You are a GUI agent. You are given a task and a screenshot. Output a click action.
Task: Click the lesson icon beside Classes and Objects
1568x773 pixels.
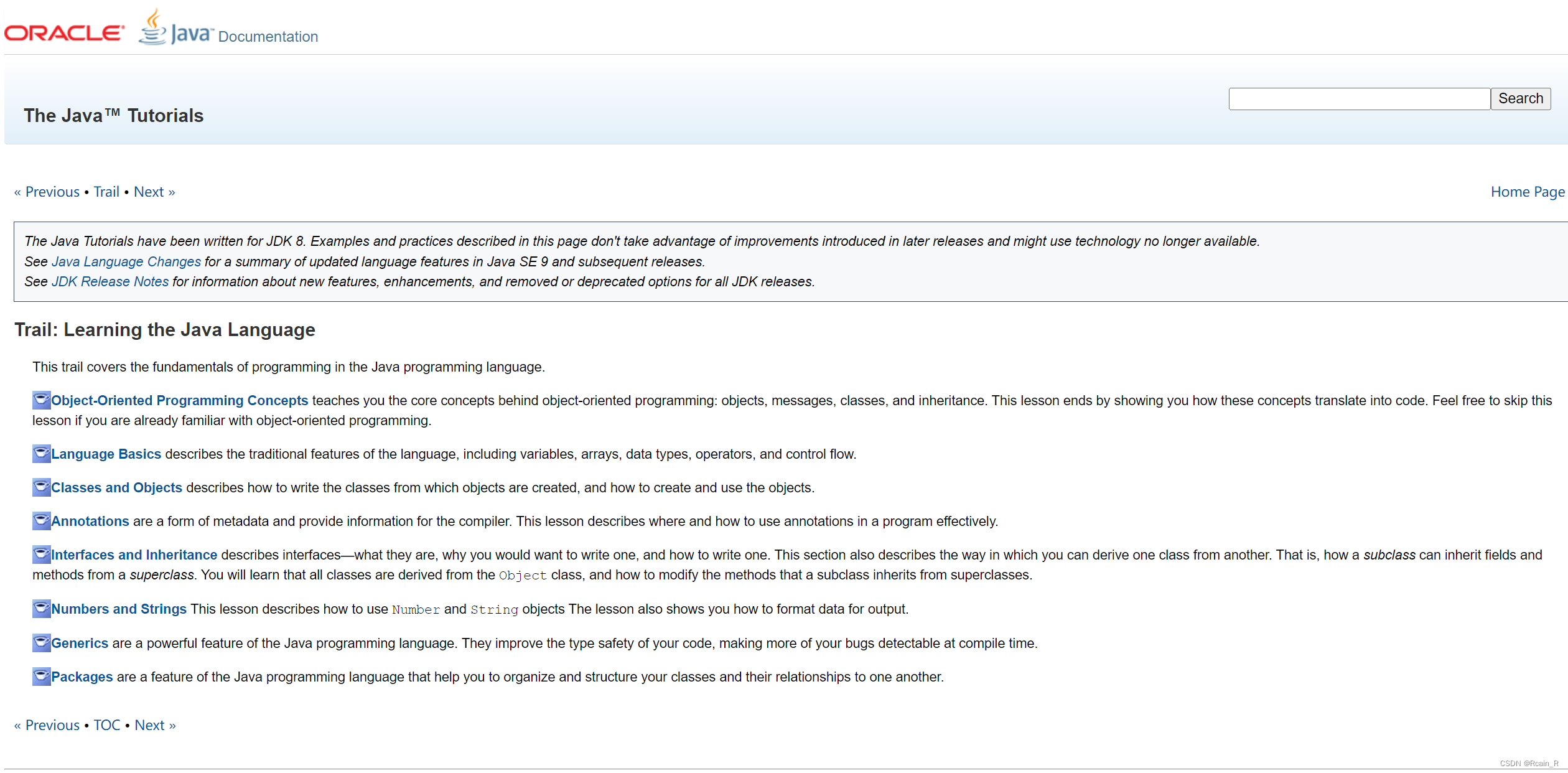coord(41,487)
